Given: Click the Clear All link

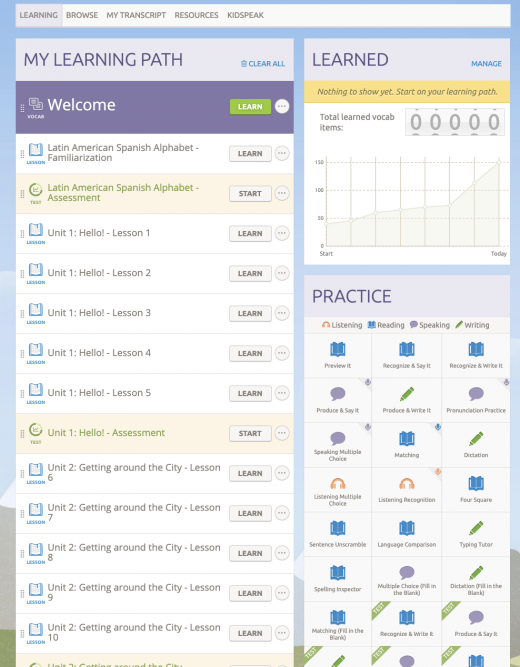Looking at the screenshot, I should [263, 64].
